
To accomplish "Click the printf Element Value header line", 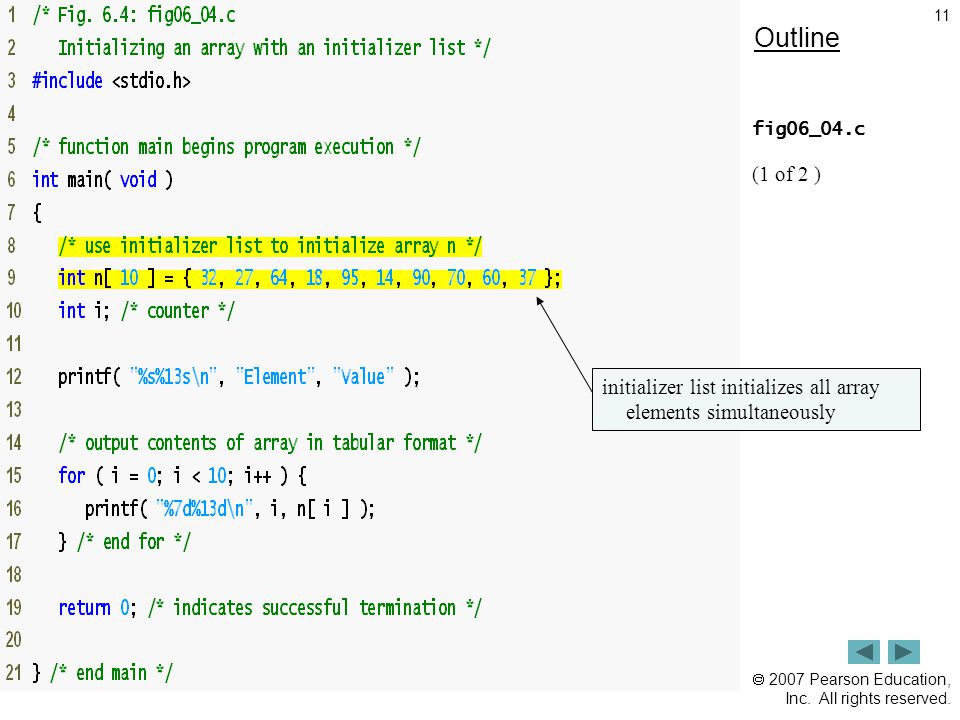I will 239,377.
